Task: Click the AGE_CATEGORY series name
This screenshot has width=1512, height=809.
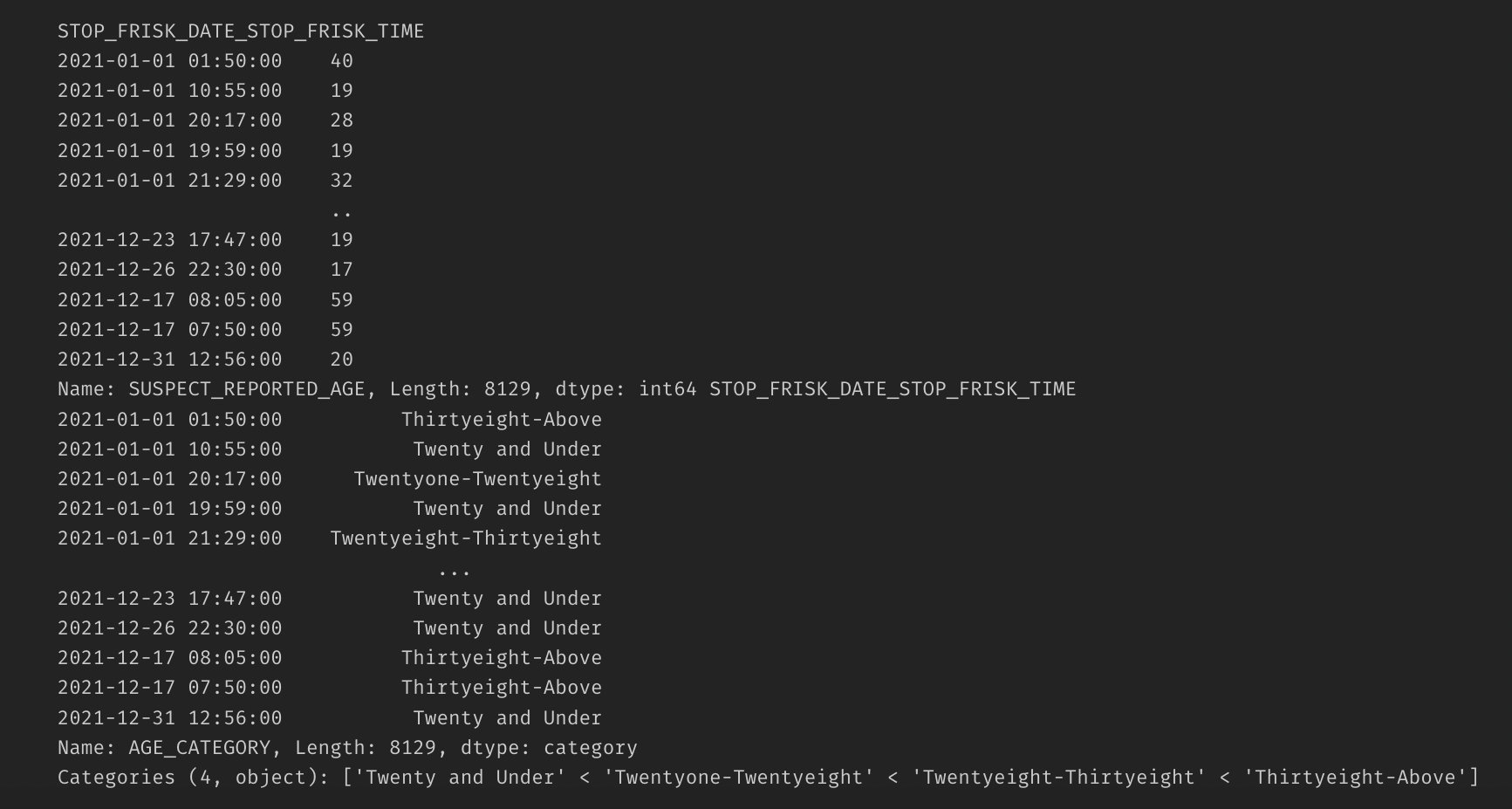Action: click(x=200, y=748)
